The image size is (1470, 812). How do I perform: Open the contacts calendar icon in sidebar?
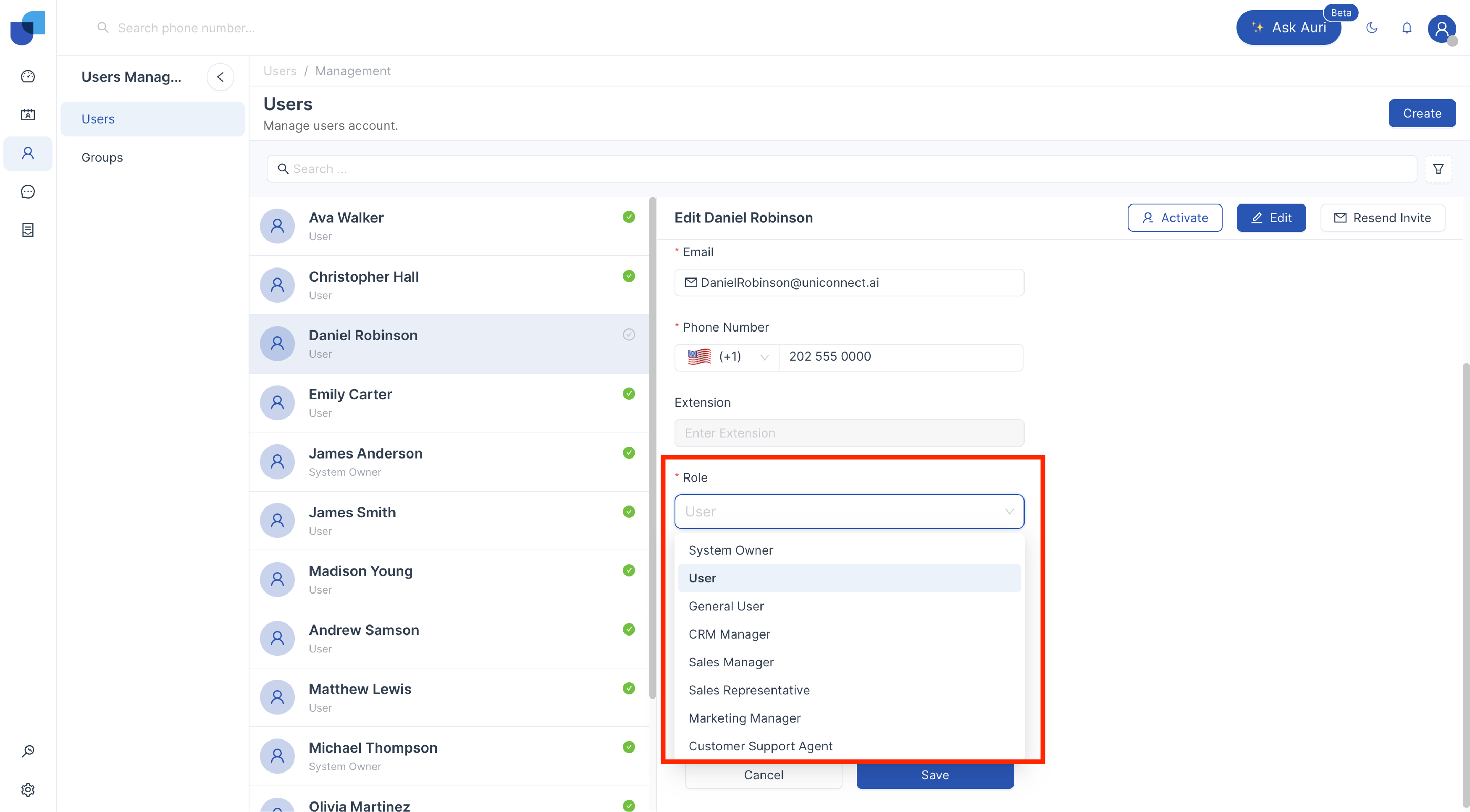coord(28,115)
